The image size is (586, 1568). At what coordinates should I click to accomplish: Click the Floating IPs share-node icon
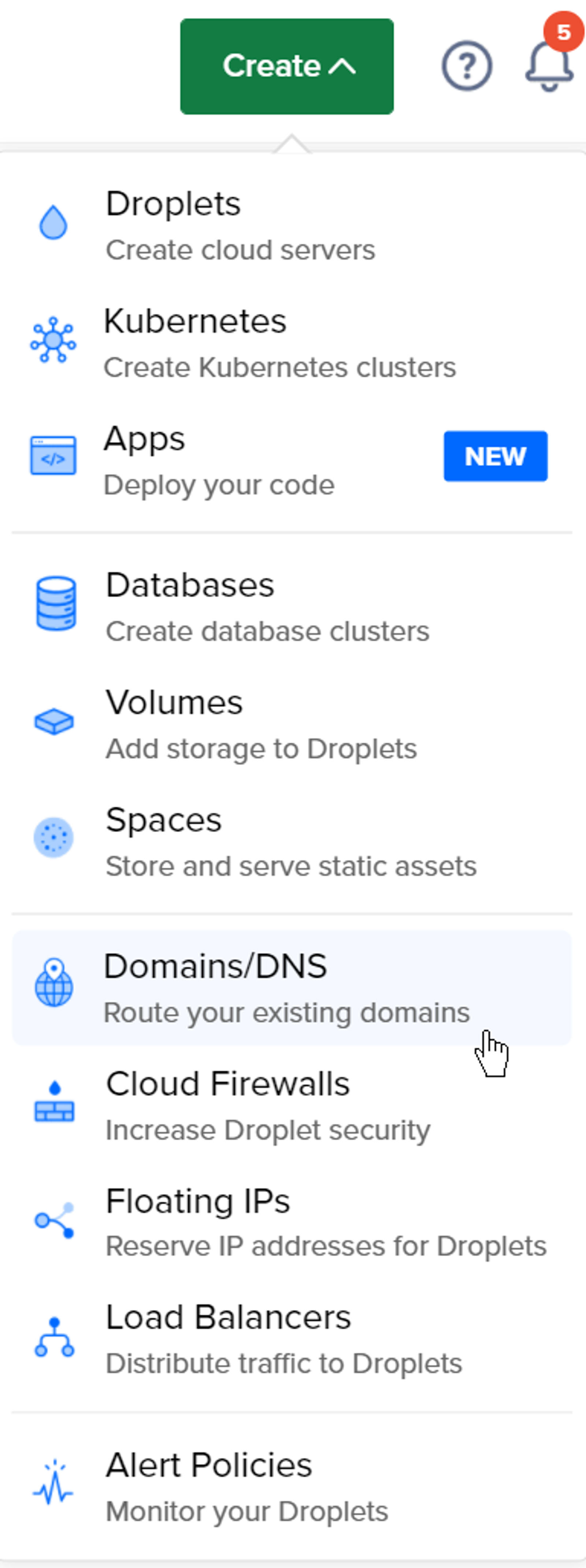54,1220
